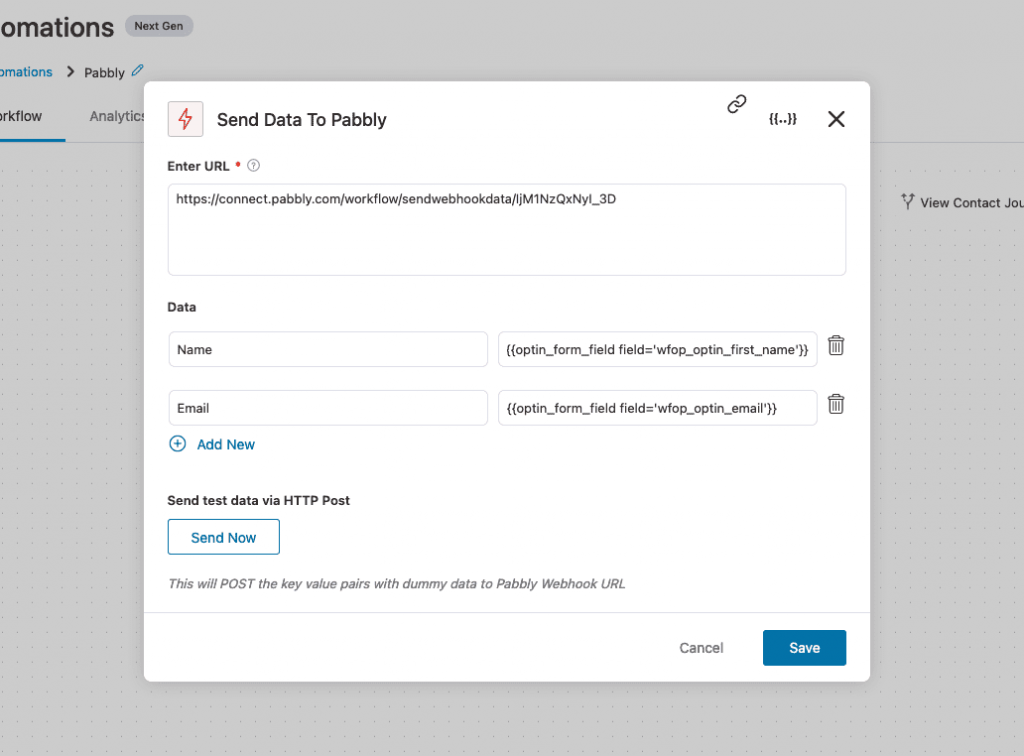Click the View Contact Journey icon
1024x756 pixels.
[x=908, y=202]
